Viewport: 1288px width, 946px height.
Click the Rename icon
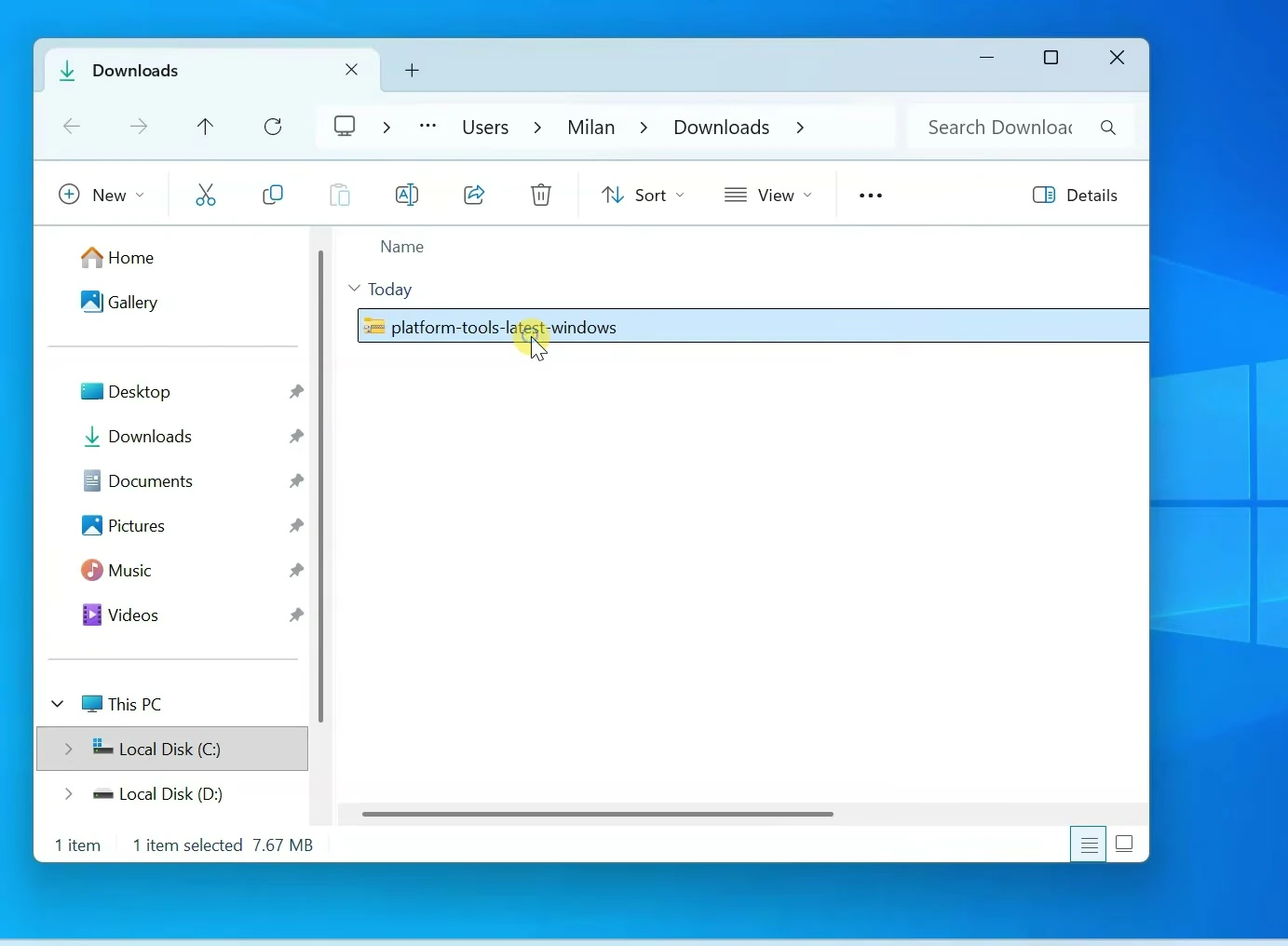tap(407, 195)
